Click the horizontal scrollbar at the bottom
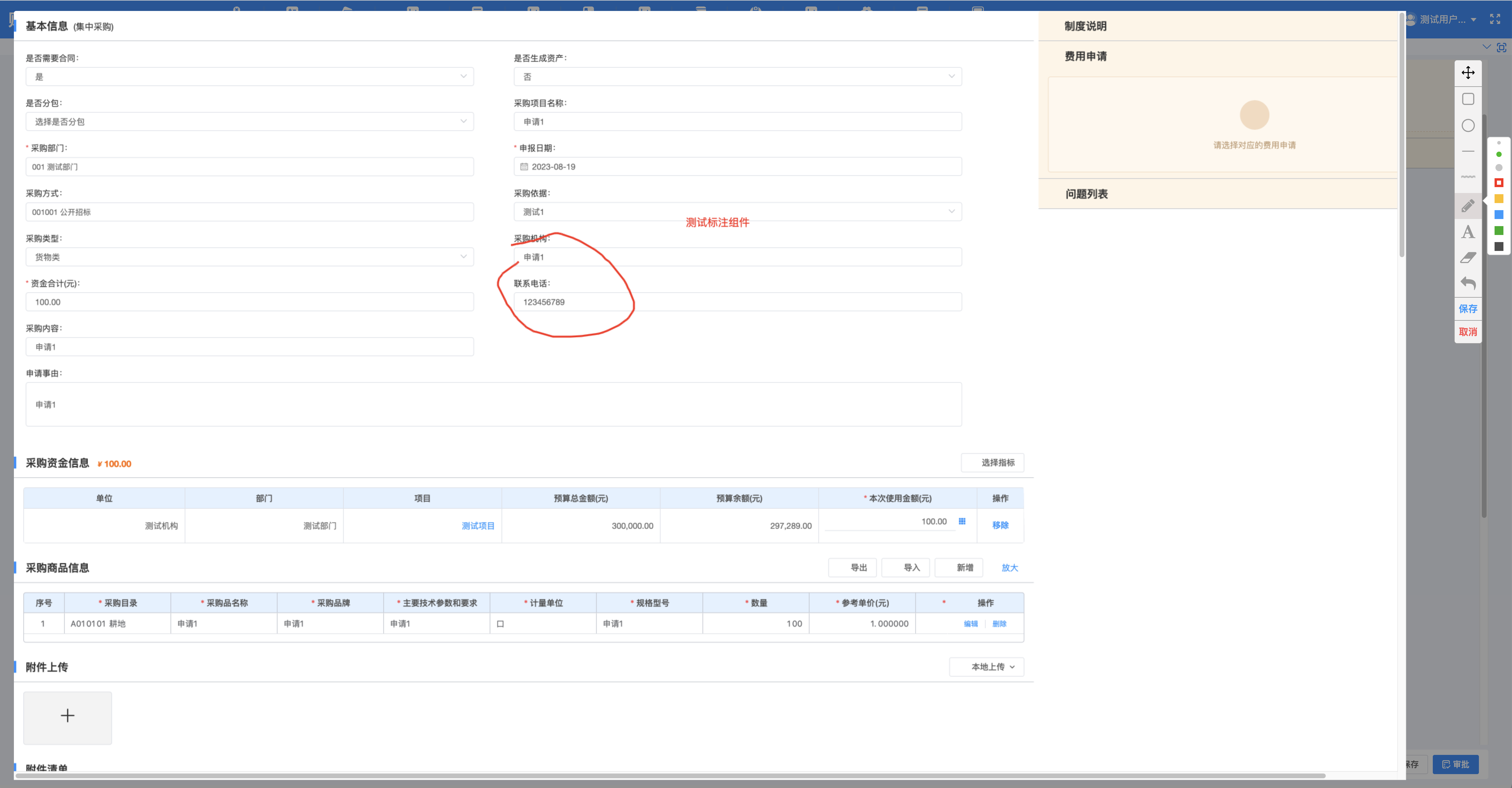This screenshot has height=788, width=1512. tap(670, 776)
